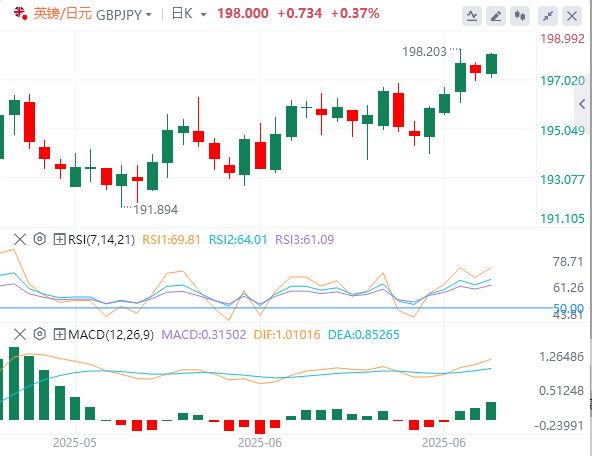
Task: Select the 英镑/日元 pair name
Action: pos(63,14)
